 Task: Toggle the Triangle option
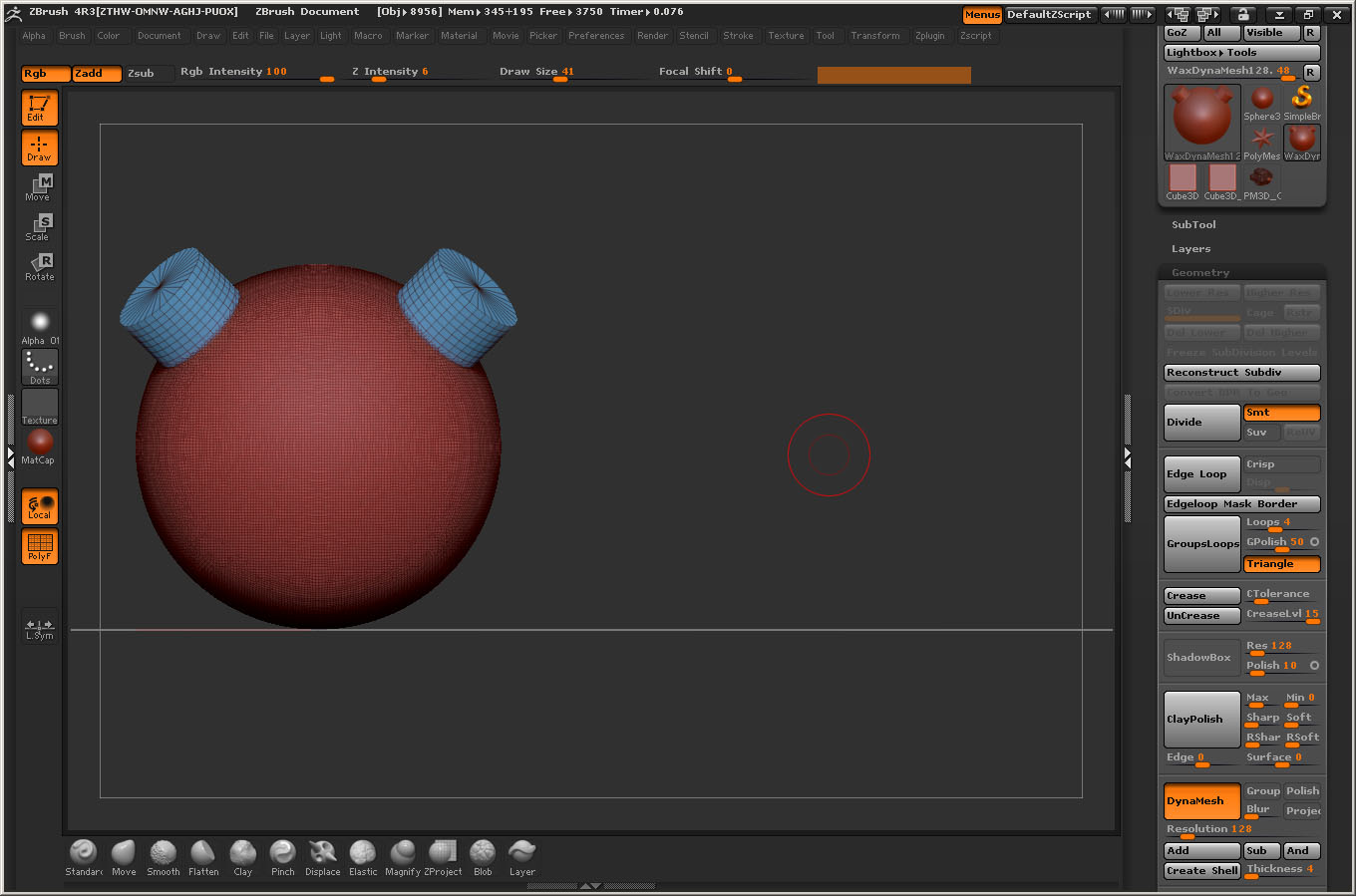[x=1282, y=564]
